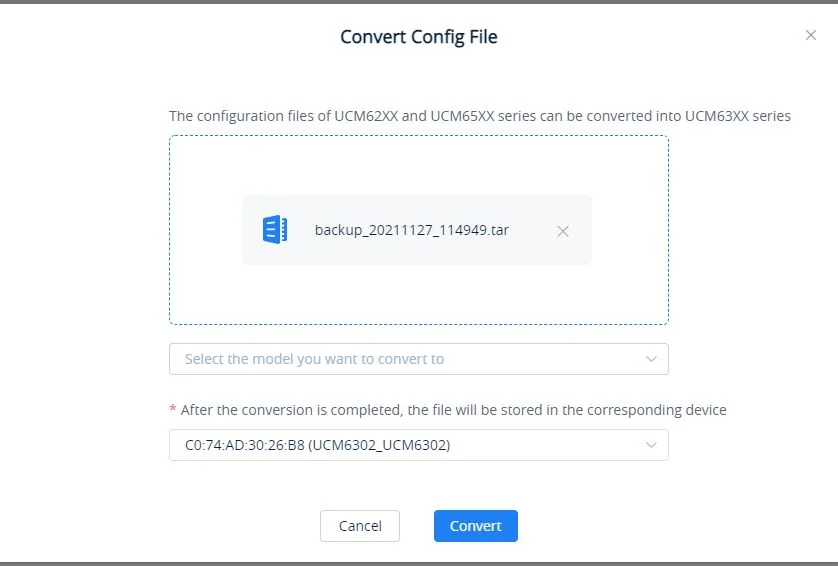The image size is (838, 566).
Task: Click the UCM6302_UCM6302 text in device field
Action: point(379,445)
